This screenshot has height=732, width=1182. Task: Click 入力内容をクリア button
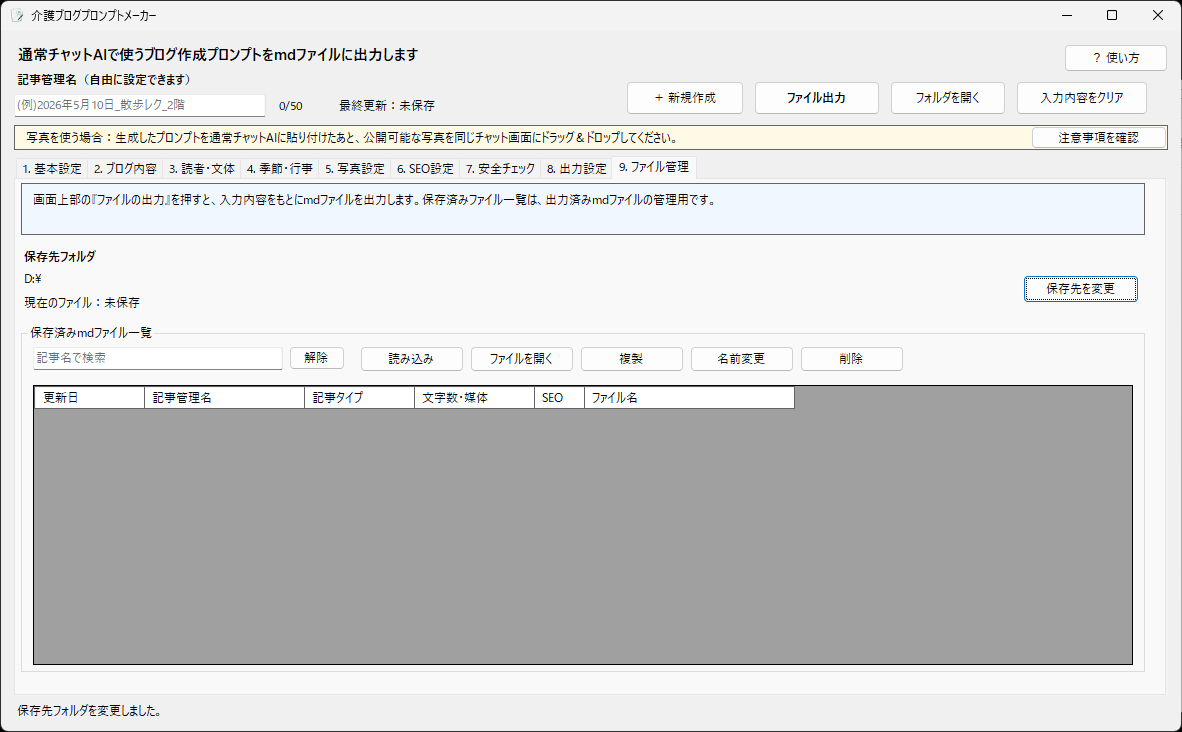click(1082, 98)
